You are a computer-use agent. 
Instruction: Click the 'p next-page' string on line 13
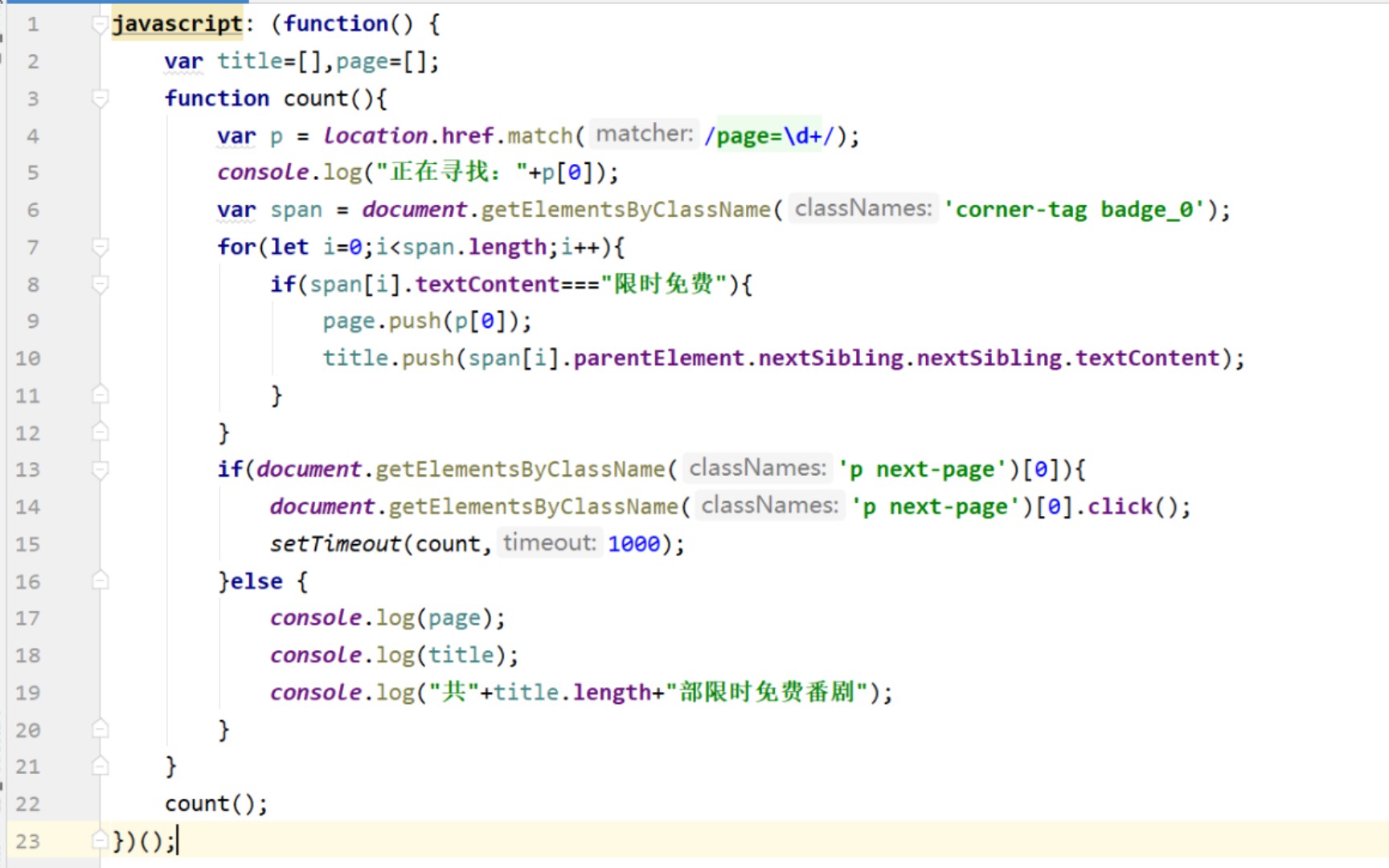[923, 469]
